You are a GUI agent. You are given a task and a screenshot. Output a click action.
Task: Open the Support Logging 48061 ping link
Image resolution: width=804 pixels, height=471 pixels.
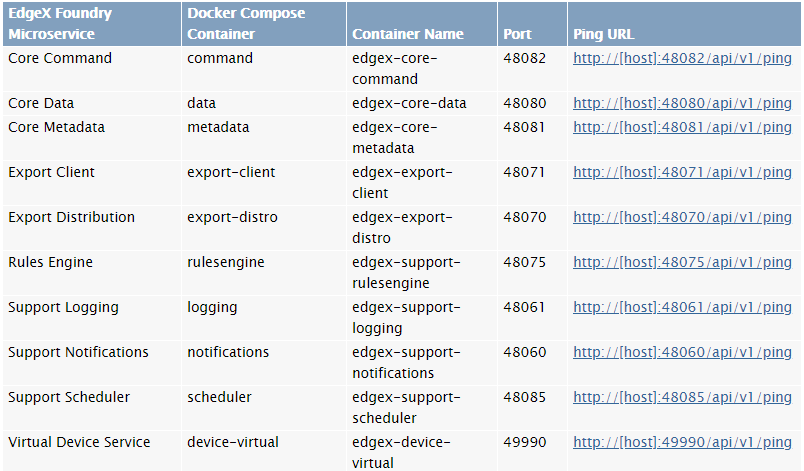[682, 308]
